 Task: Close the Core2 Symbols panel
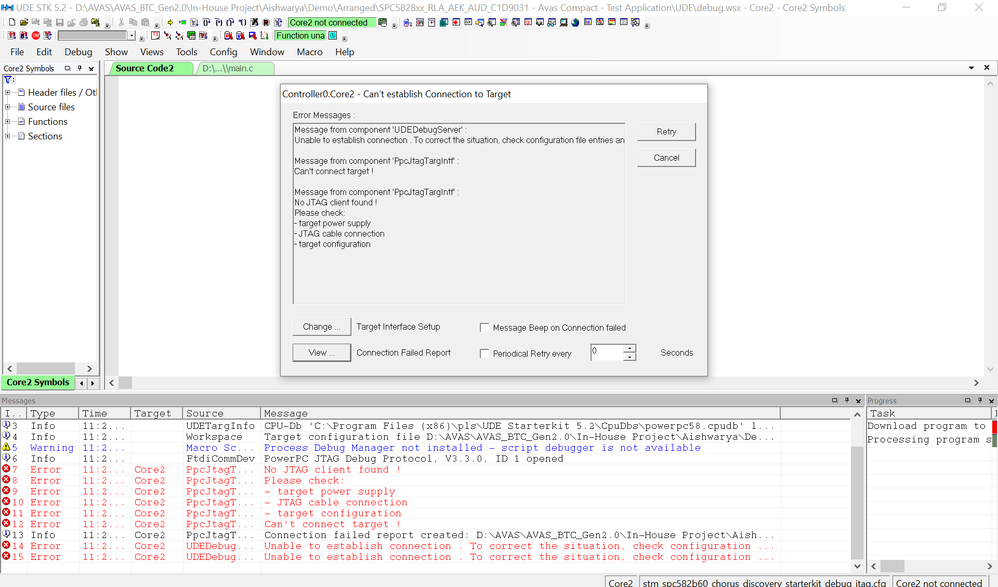(91, 68)
